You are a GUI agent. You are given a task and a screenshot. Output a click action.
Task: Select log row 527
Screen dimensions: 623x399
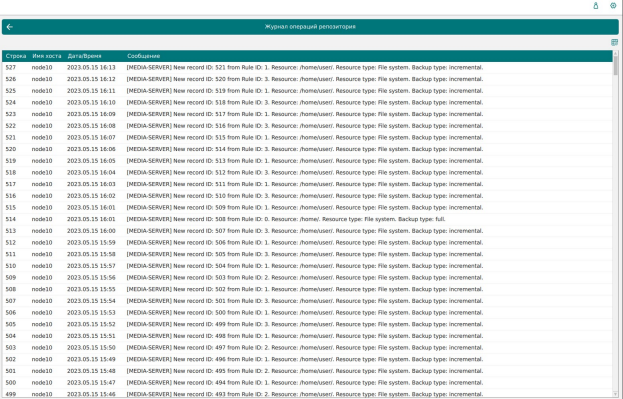pos(307,68)
